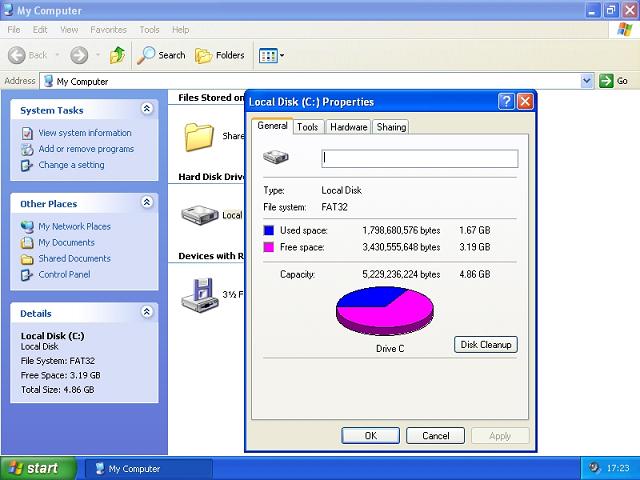This screenshot has height=480, width=640.
Task: Click the Up folder toolbar icon
Action: tap(118, 55)
